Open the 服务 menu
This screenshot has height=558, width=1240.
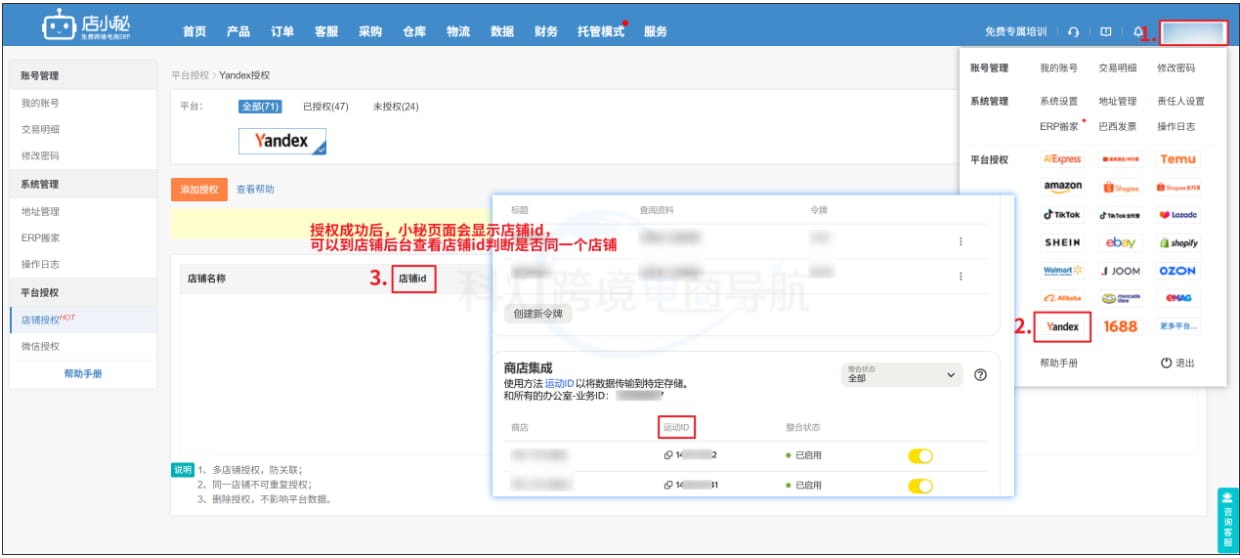[655, 31]
